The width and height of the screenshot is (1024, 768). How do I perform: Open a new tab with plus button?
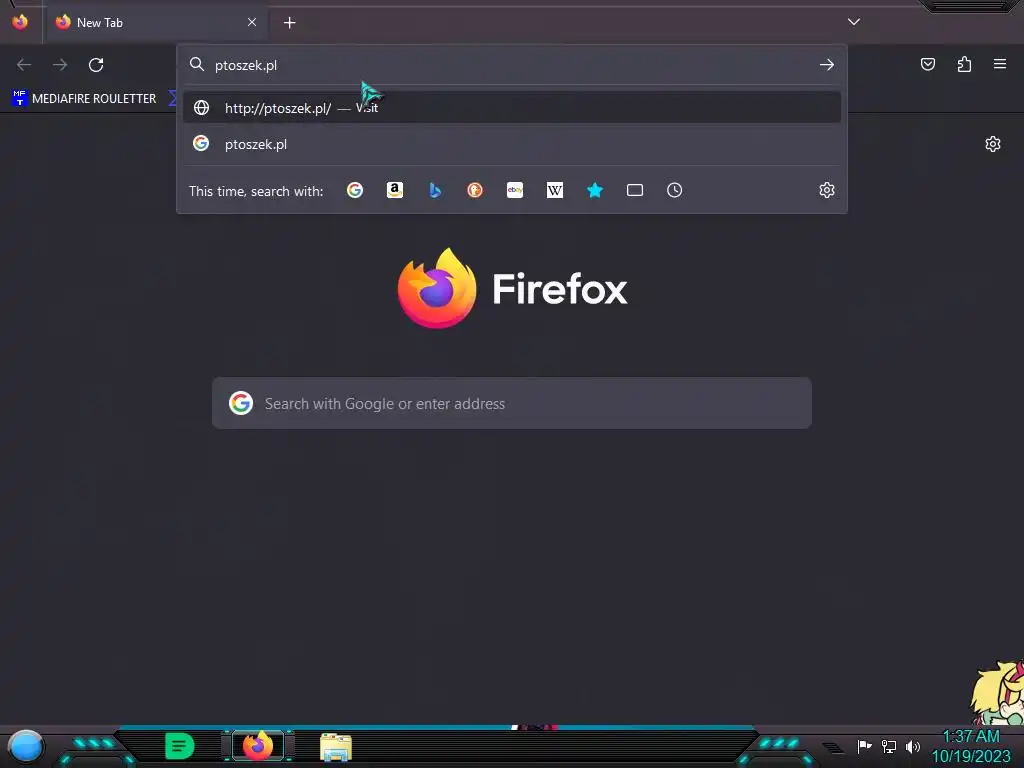point(289,23)
